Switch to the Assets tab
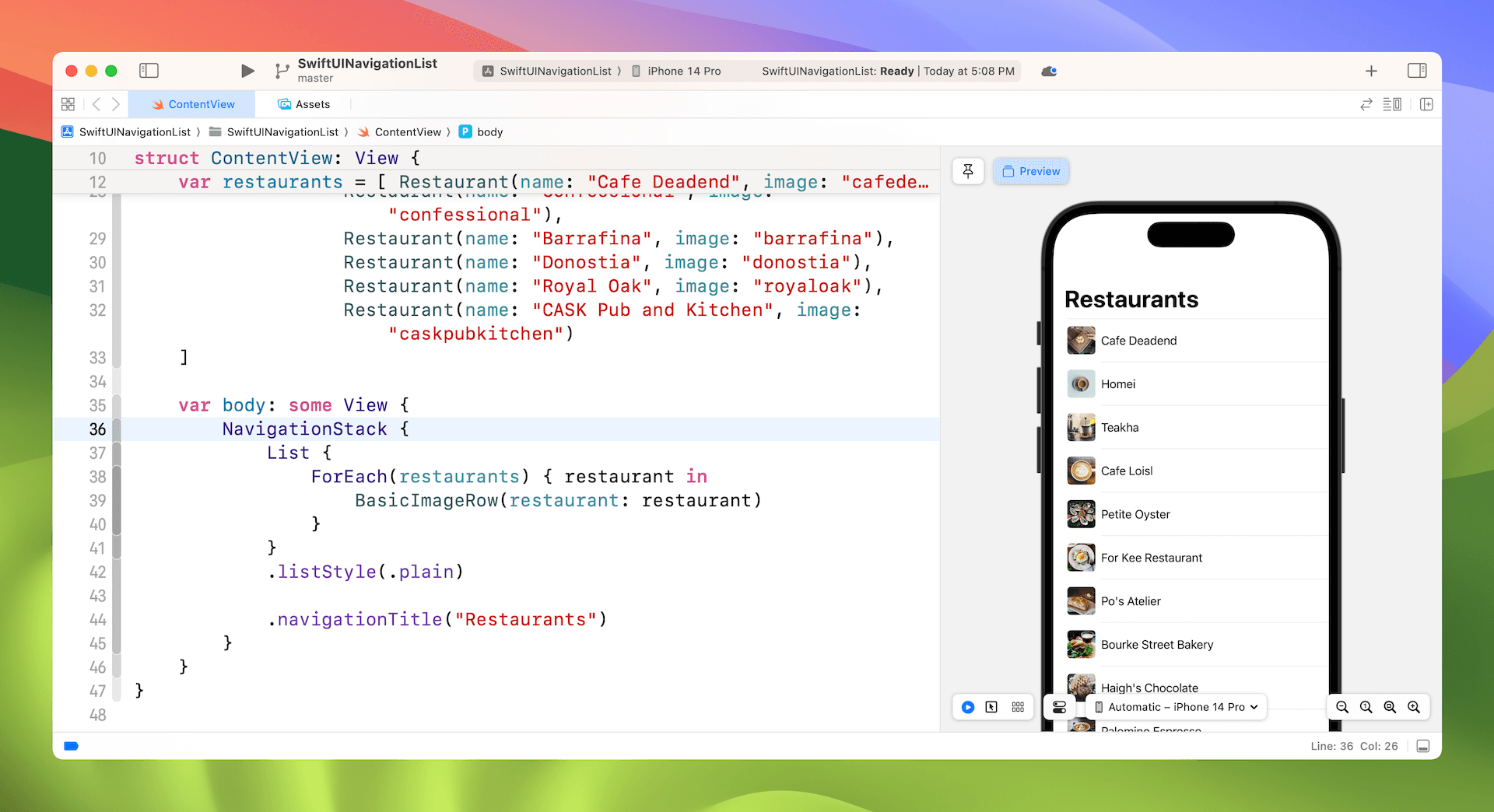 (x=304, y=104)
